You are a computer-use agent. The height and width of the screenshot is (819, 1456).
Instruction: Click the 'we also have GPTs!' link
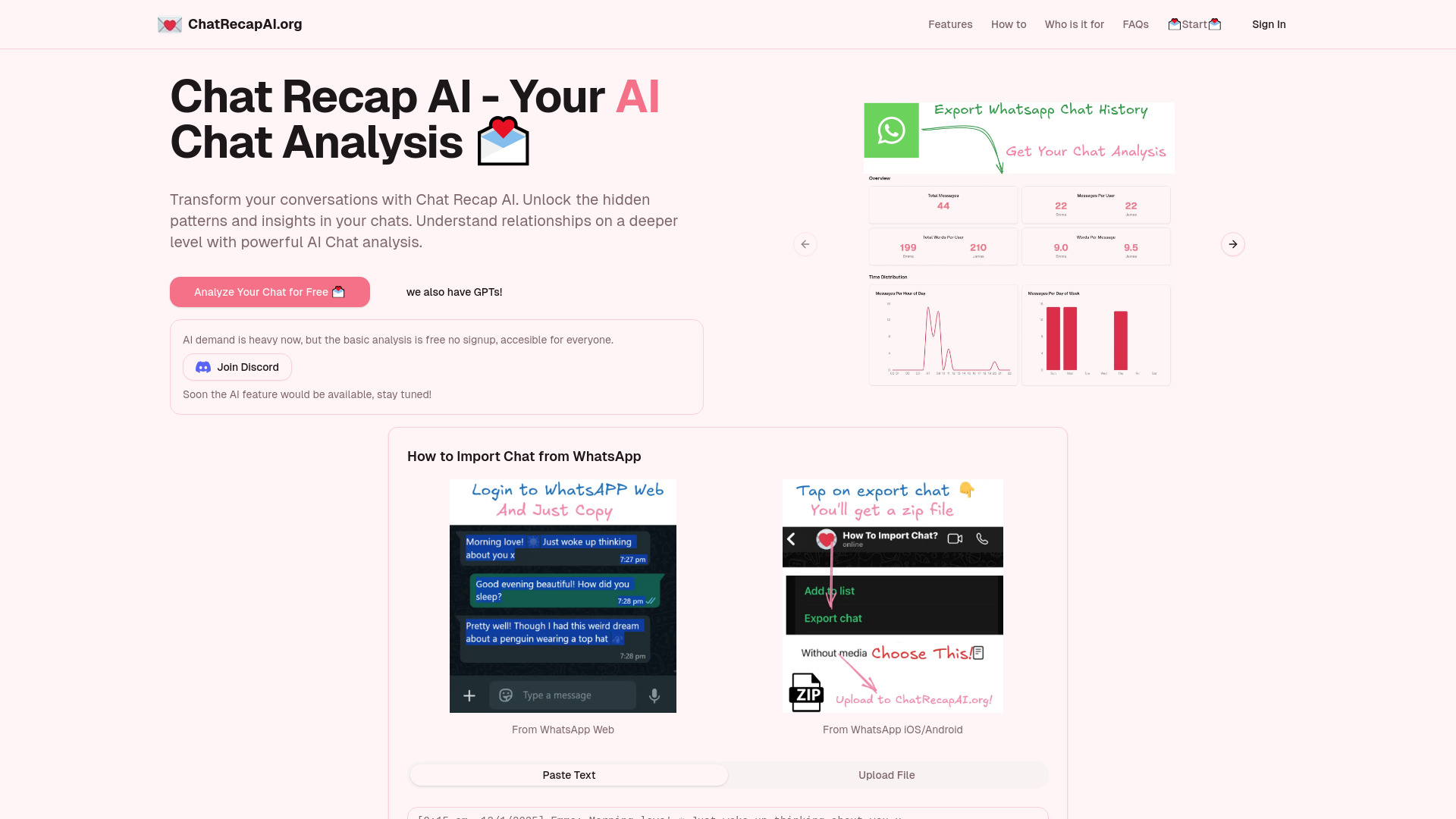click(x=454, y=291)
